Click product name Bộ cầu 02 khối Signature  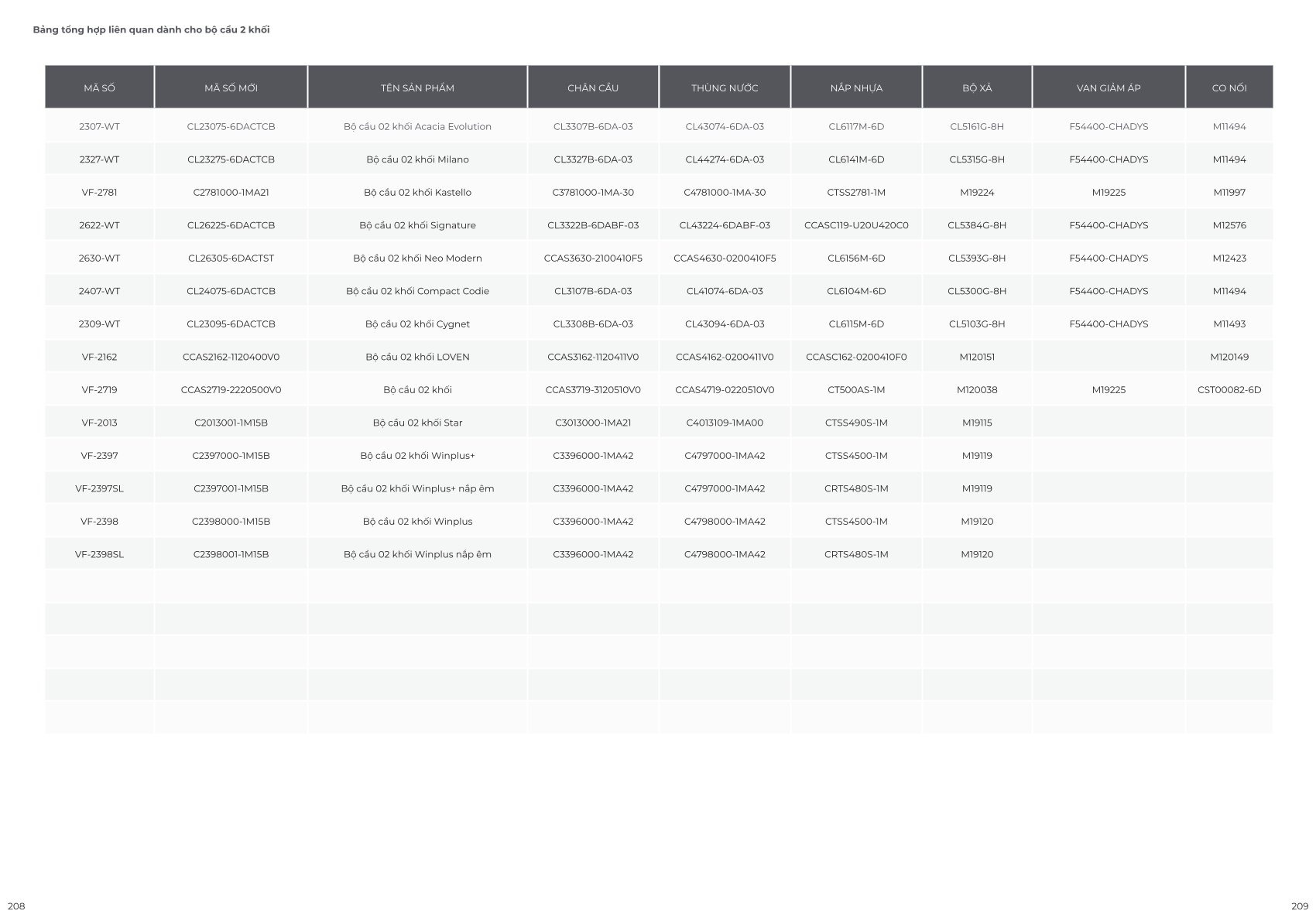417,225
